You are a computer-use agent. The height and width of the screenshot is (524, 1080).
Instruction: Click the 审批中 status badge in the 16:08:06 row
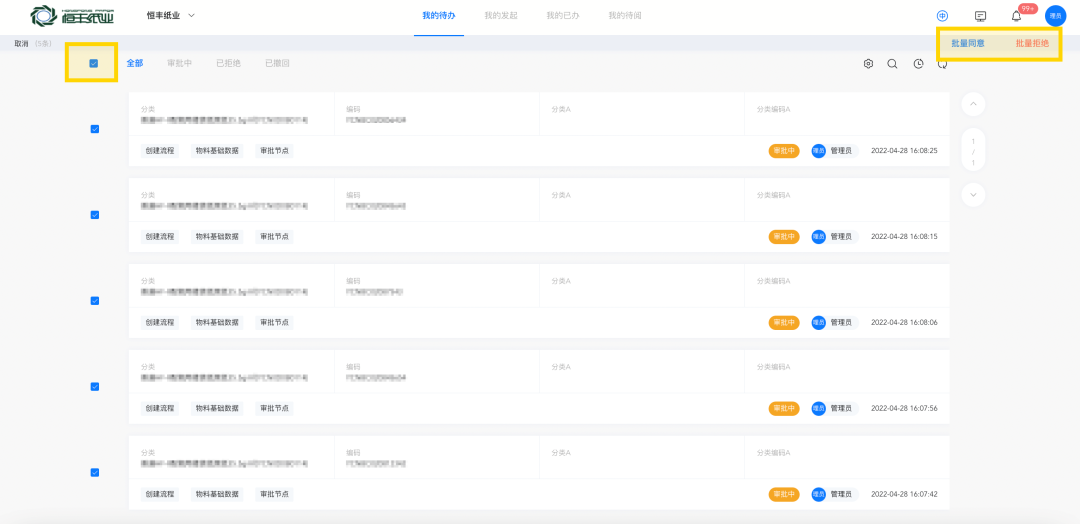coord(784,322)
